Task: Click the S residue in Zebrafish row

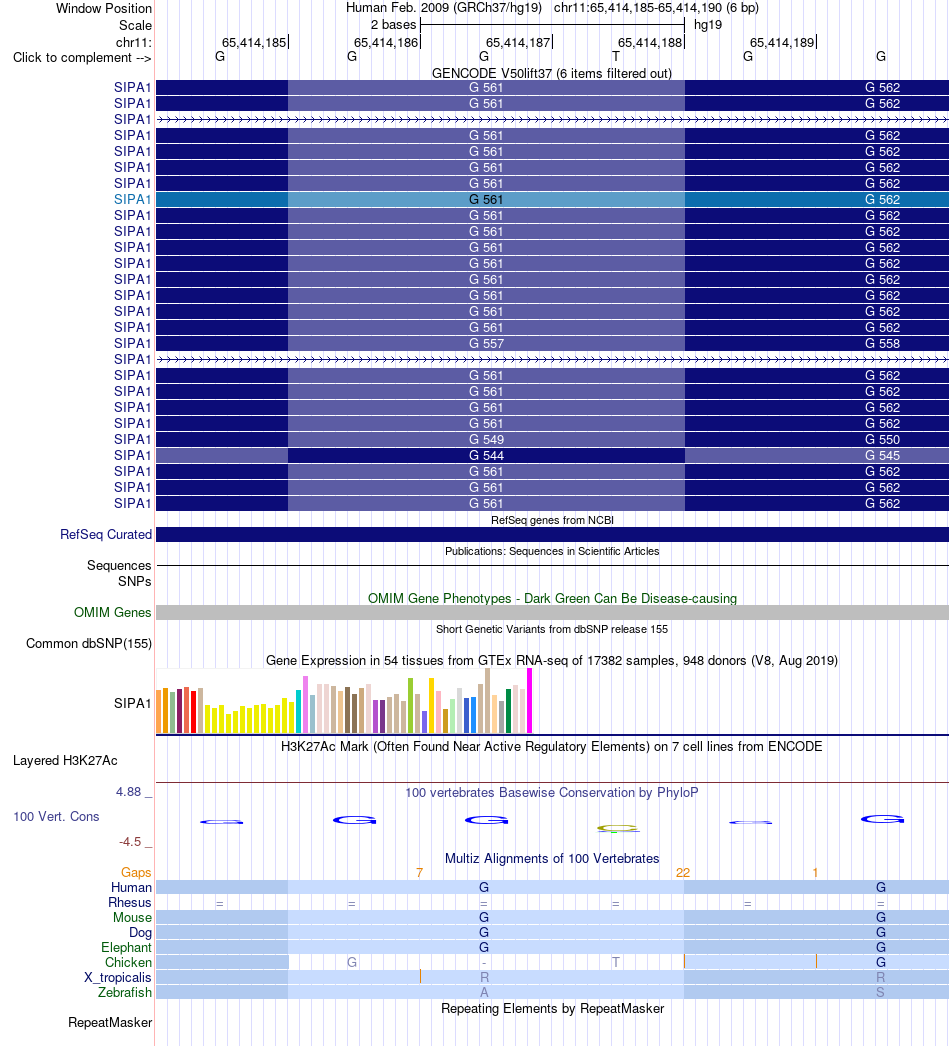Action: [881, 993]
